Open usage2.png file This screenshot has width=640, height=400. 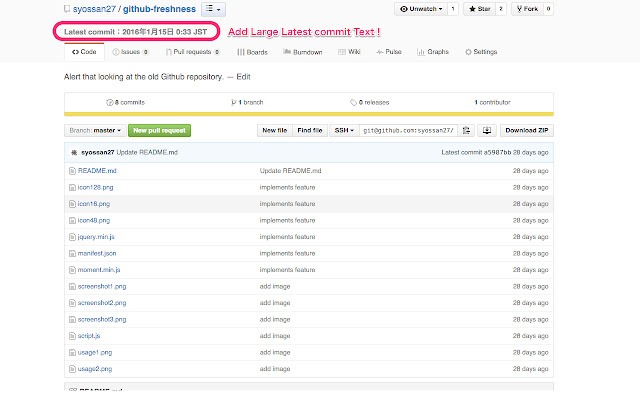[95, 369]
